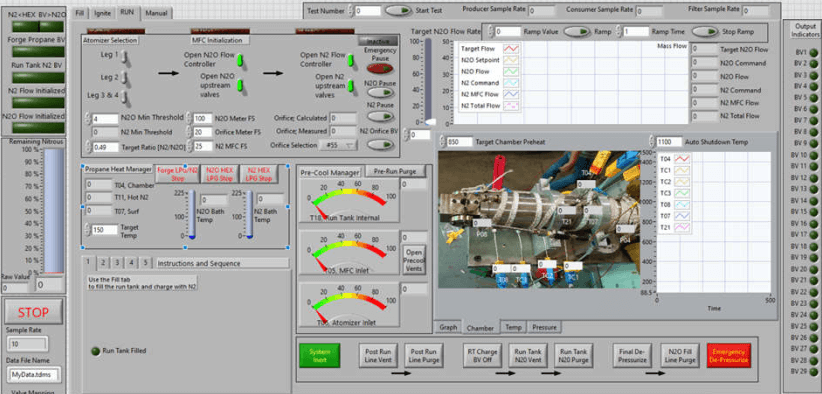Viewport: 822px width, 394px height.
Task: Switch to the Fill tab
Action: (80, 12)
